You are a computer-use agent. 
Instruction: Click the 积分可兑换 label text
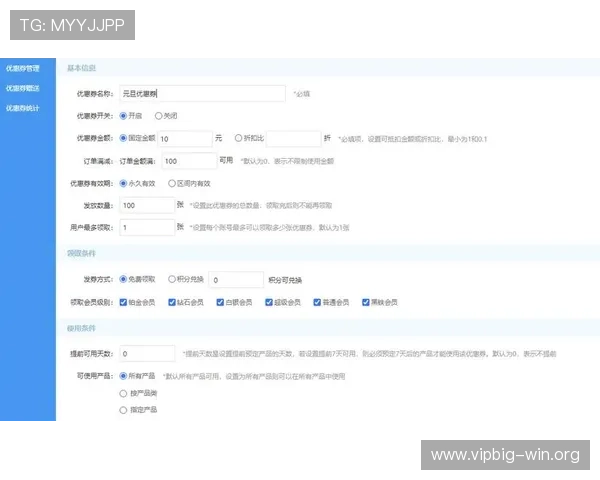[x=285, y=280]
